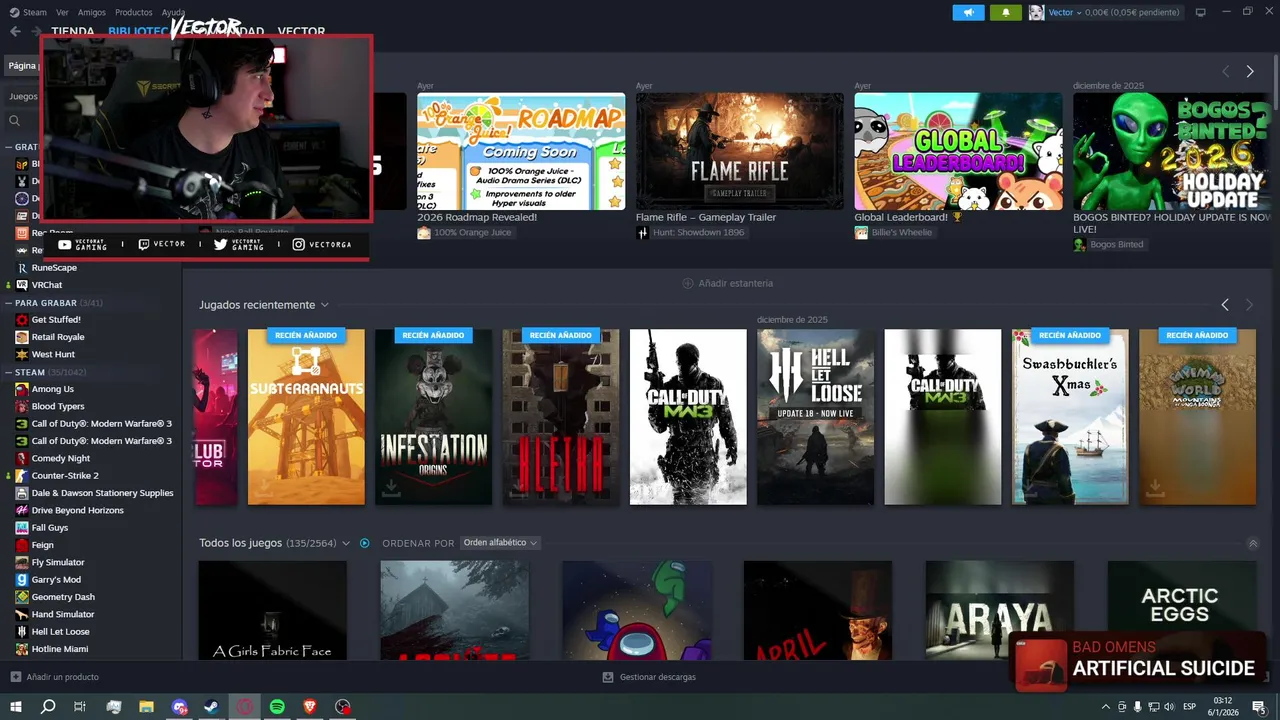Collapse the GRATIS category in sidebar
Screen dimensions: 1280x720
[x=8, y=147]
